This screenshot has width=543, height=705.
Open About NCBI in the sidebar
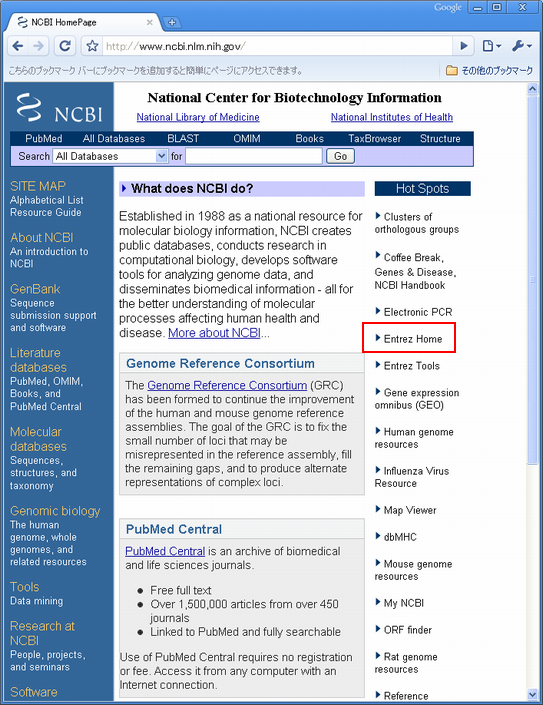point(41,237)
